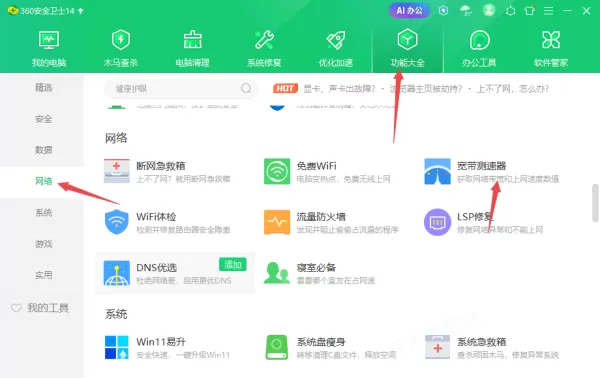Open the user avatar account icon
This screenshot has width=600, height=378.
pyautogui.click(x=489, y=10)
